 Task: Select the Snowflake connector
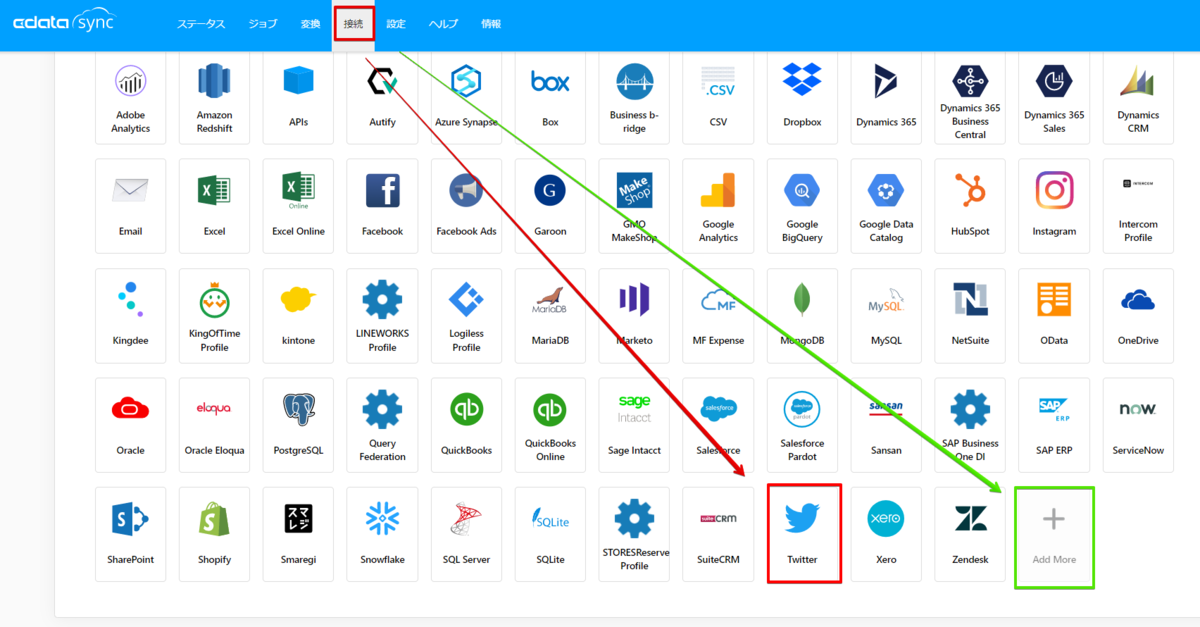[x=383, y=534]
